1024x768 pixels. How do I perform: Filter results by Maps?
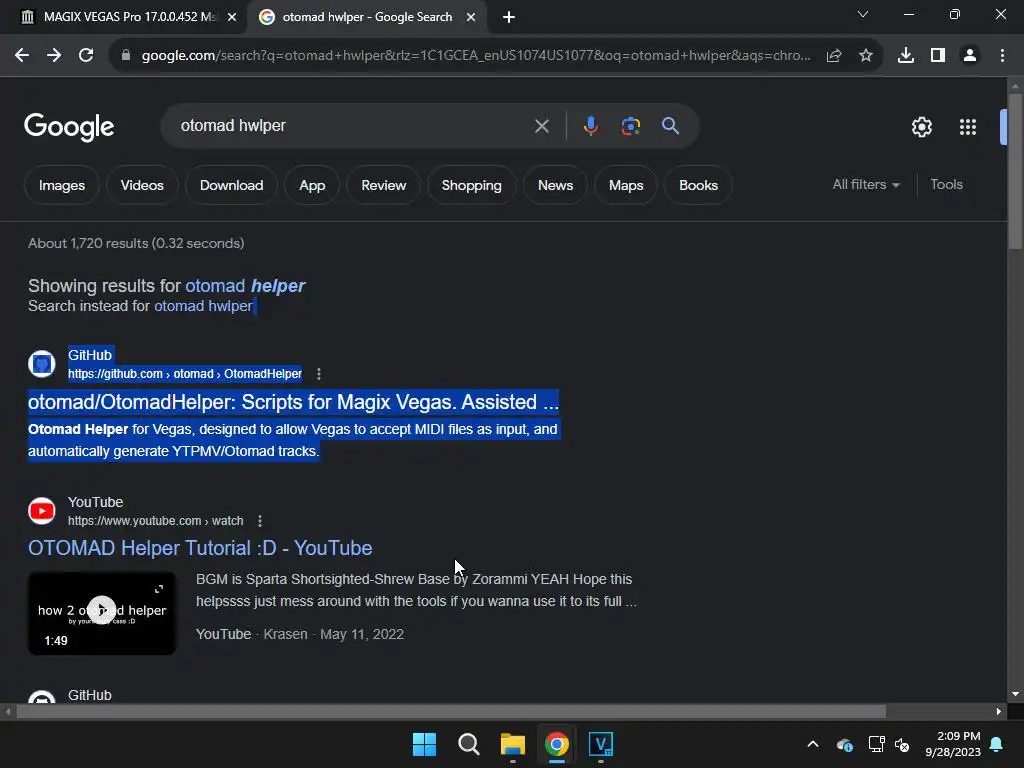tap(626, 185)
